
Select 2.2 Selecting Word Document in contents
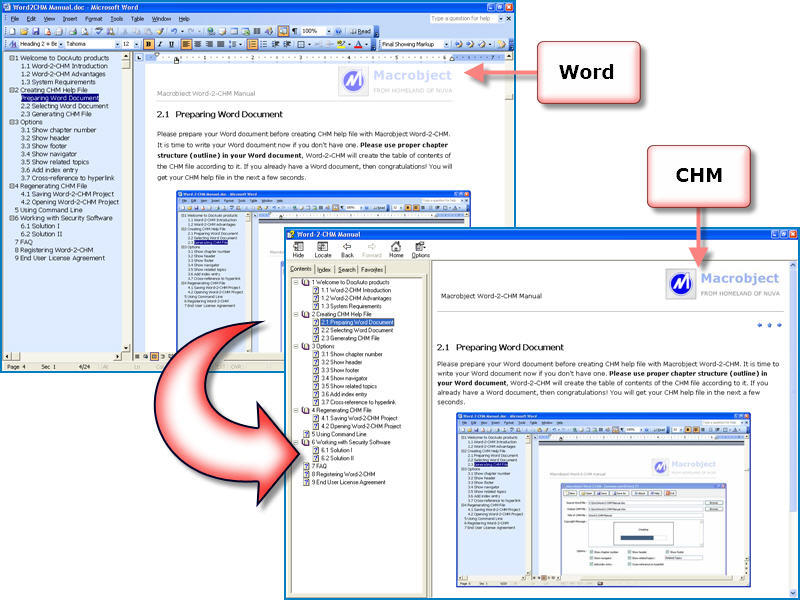click(x=355, y=329)
